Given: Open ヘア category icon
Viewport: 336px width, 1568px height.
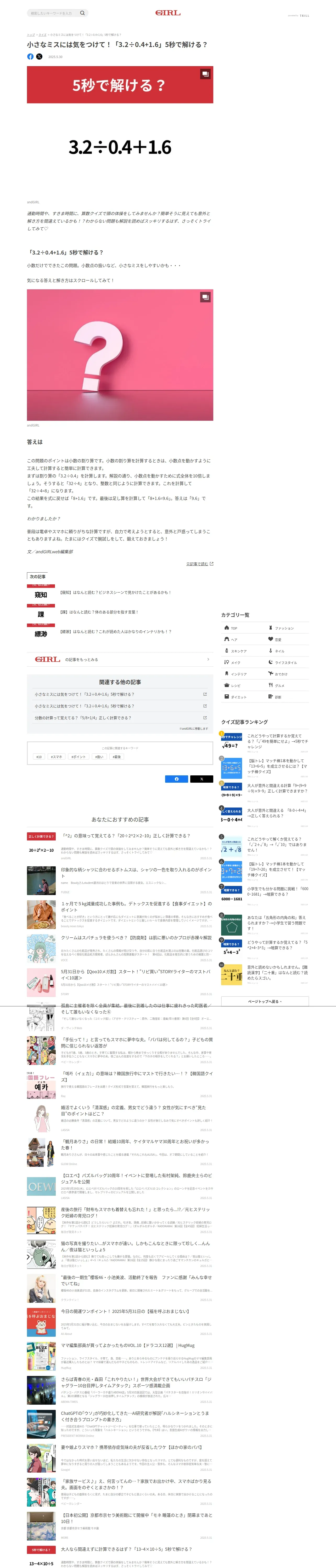Looking at the screenshot, I should tap(227, 639).
